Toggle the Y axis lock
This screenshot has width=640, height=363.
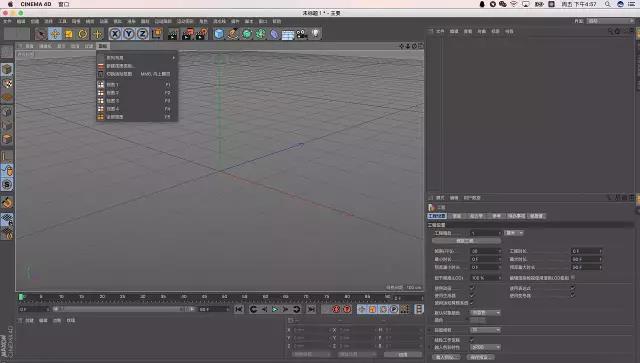[x=129, y=34]
